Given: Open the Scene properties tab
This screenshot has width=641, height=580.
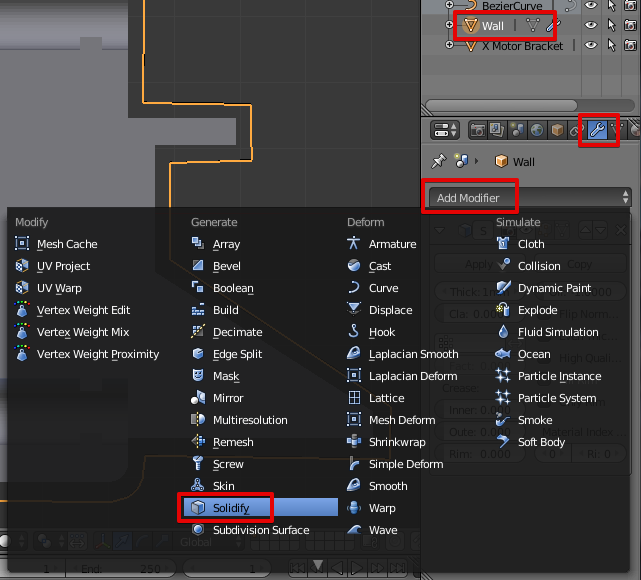Looking at the screenshot, I should click(x=519, y=131).
